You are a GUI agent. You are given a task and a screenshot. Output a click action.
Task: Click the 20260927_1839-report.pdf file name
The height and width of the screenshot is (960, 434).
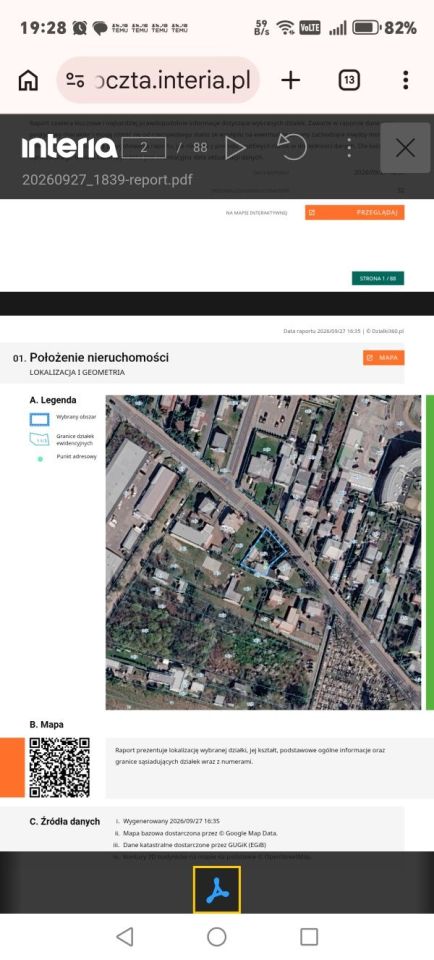click(107, 179)
